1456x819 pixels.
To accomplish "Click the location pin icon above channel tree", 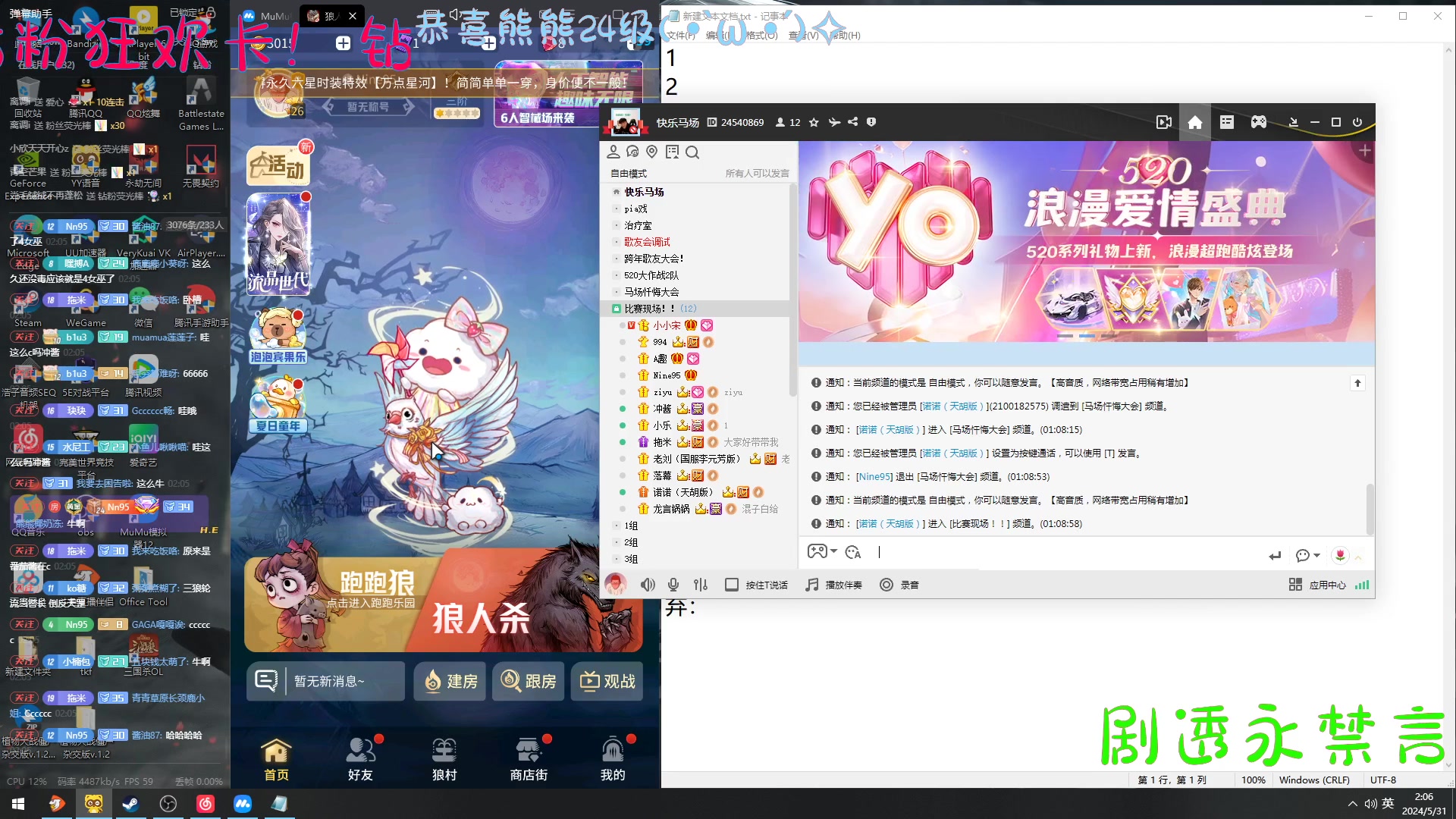I will [651, 152].
